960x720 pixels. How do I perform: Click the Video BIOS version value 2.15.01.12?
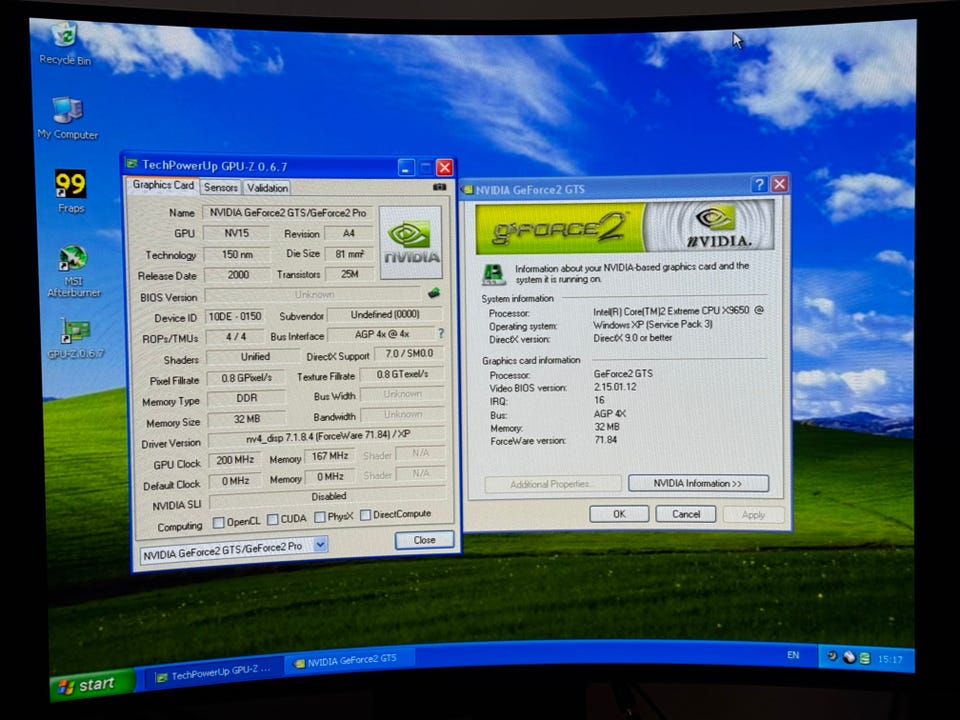click(615, 387)
